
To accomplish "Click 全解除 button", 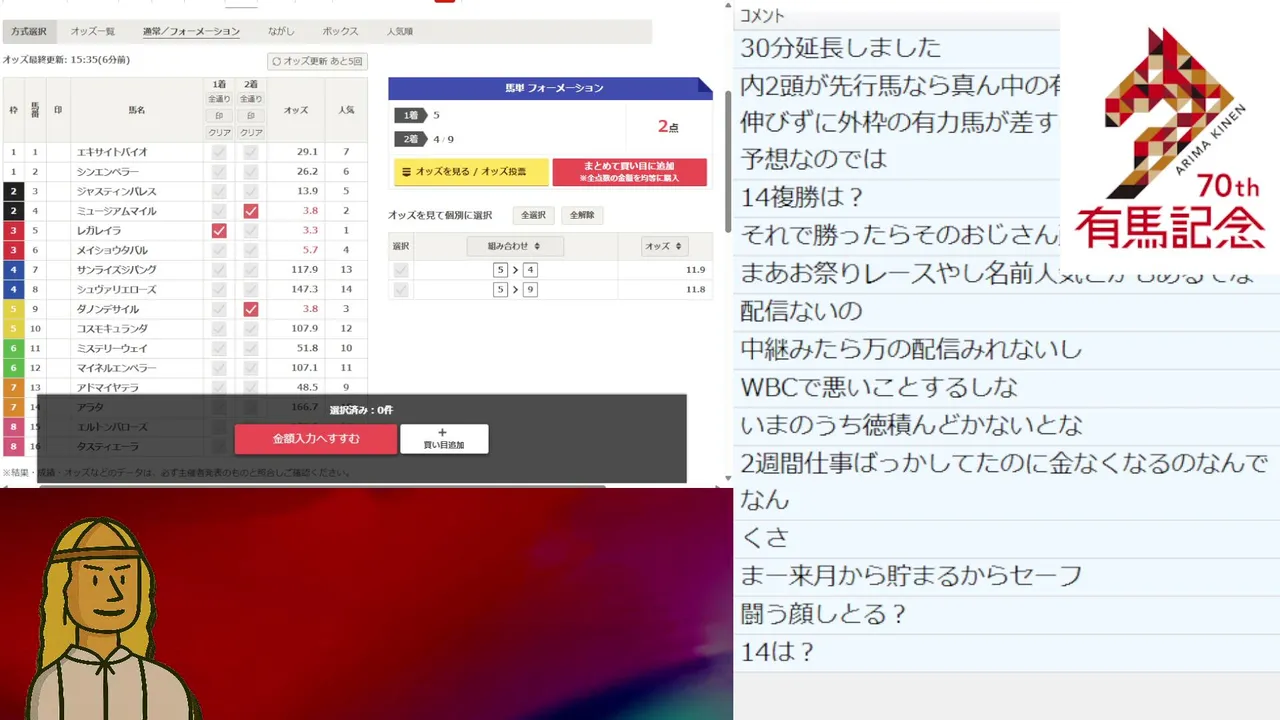I will click(581, 215).
